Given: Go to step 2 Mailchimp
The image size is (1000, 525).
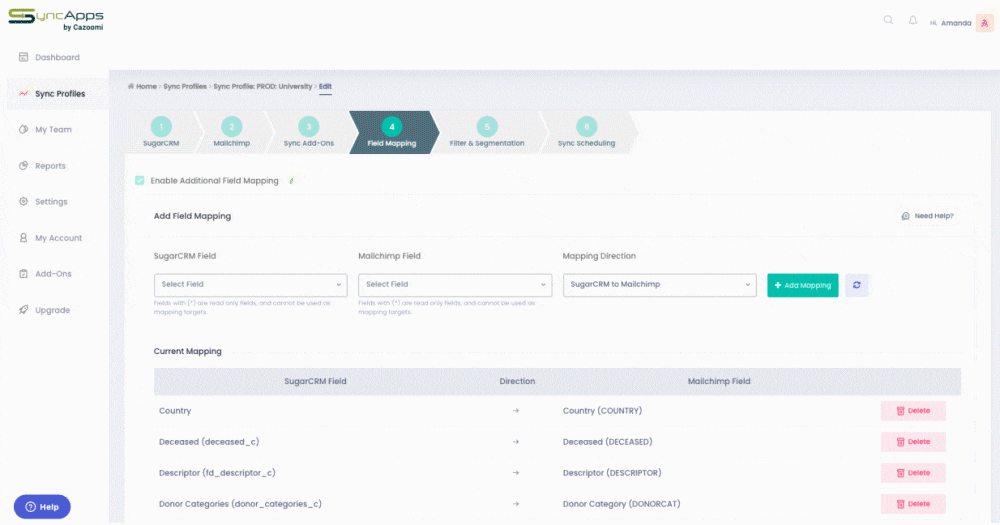Looking at the screenshot, I should coord(232,133).
